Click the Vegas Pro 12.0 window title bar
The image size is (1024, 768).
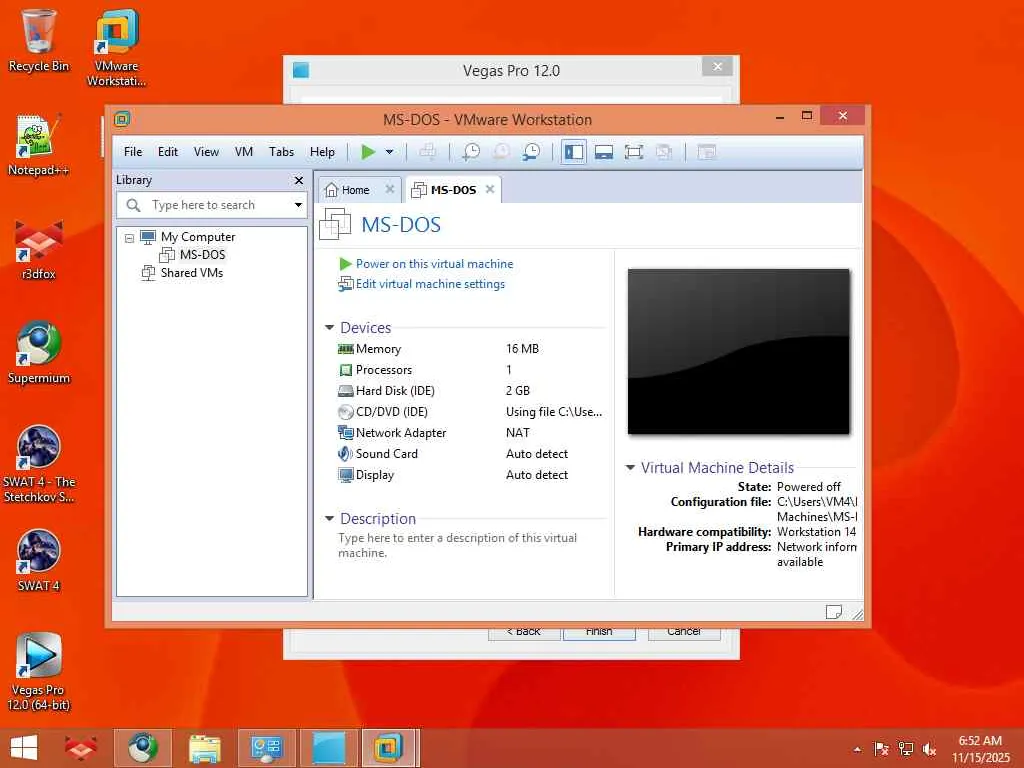(x=511, y=71)
